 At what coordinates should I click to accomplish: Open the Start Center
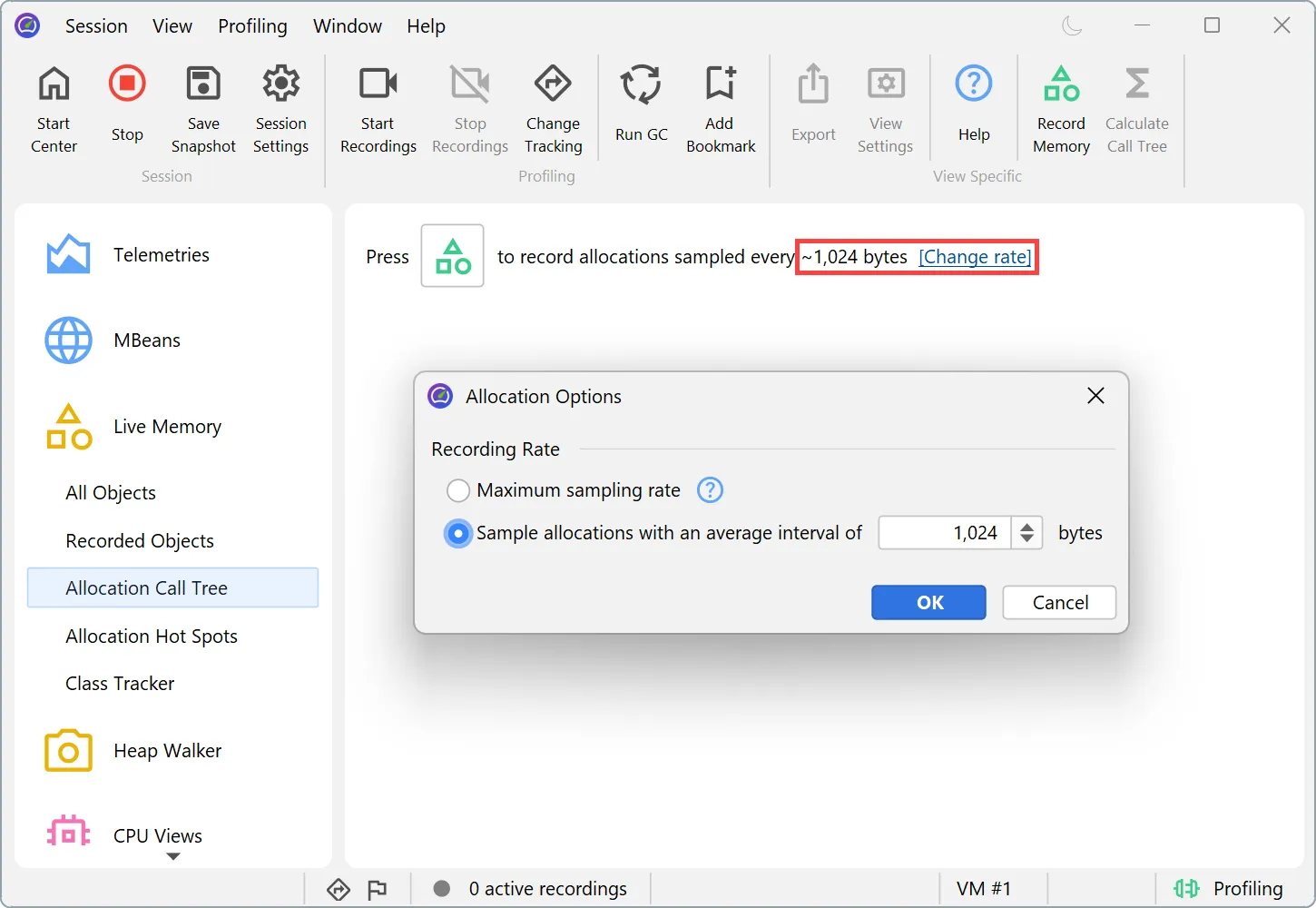tap(54, 109)
